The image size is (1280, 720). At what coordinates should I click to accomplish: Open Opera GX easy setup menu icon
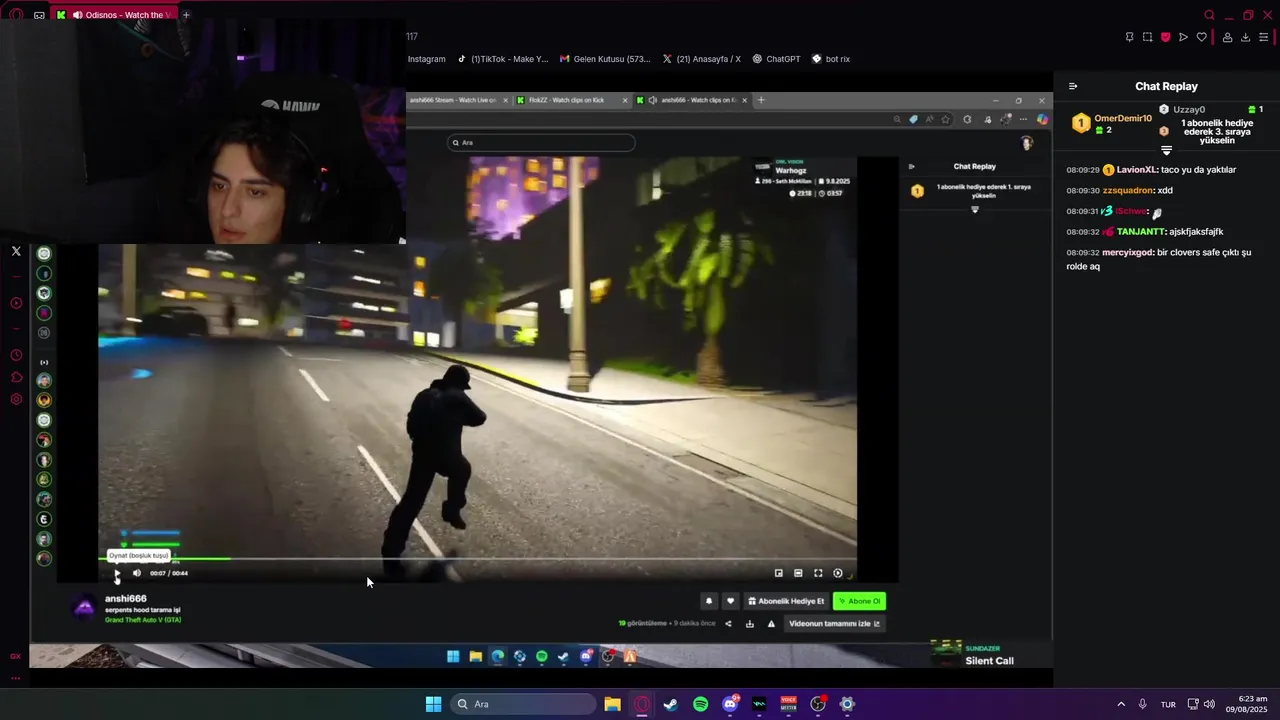pyautogui.click(x=1264, y=37)
